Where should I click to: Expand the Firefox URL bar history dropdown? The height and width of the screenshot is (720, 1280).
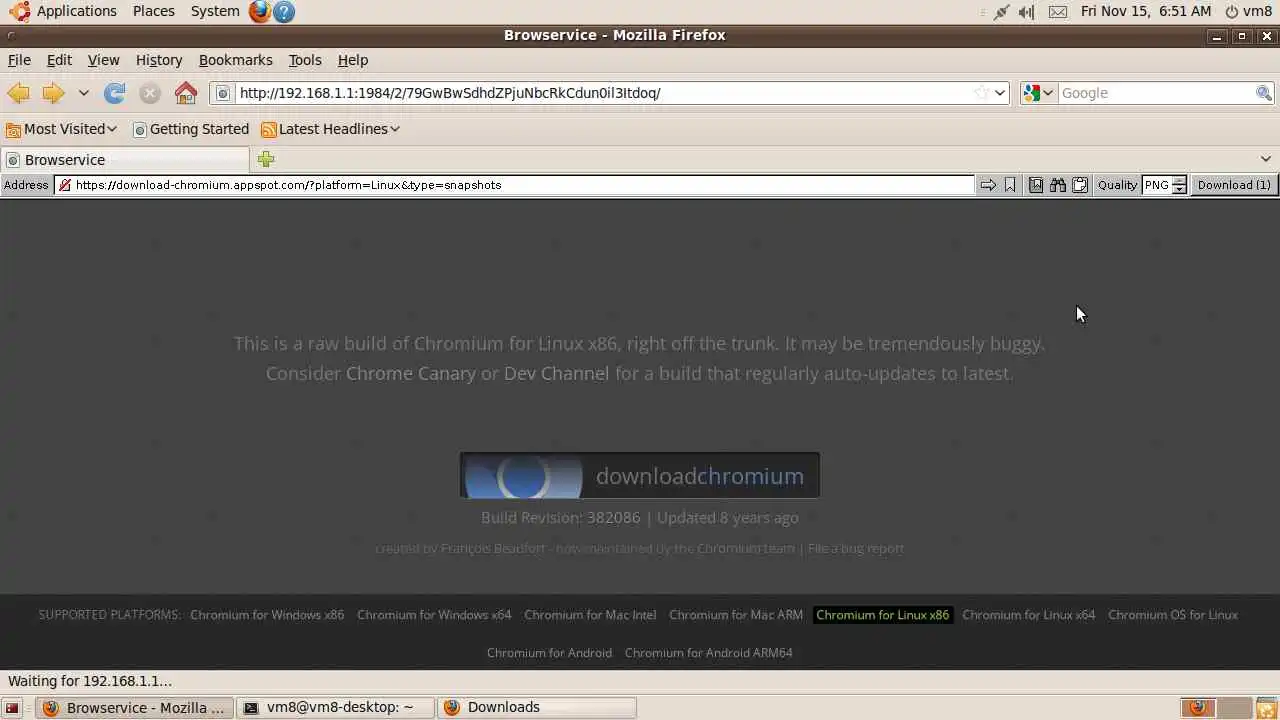click(999, 93)
